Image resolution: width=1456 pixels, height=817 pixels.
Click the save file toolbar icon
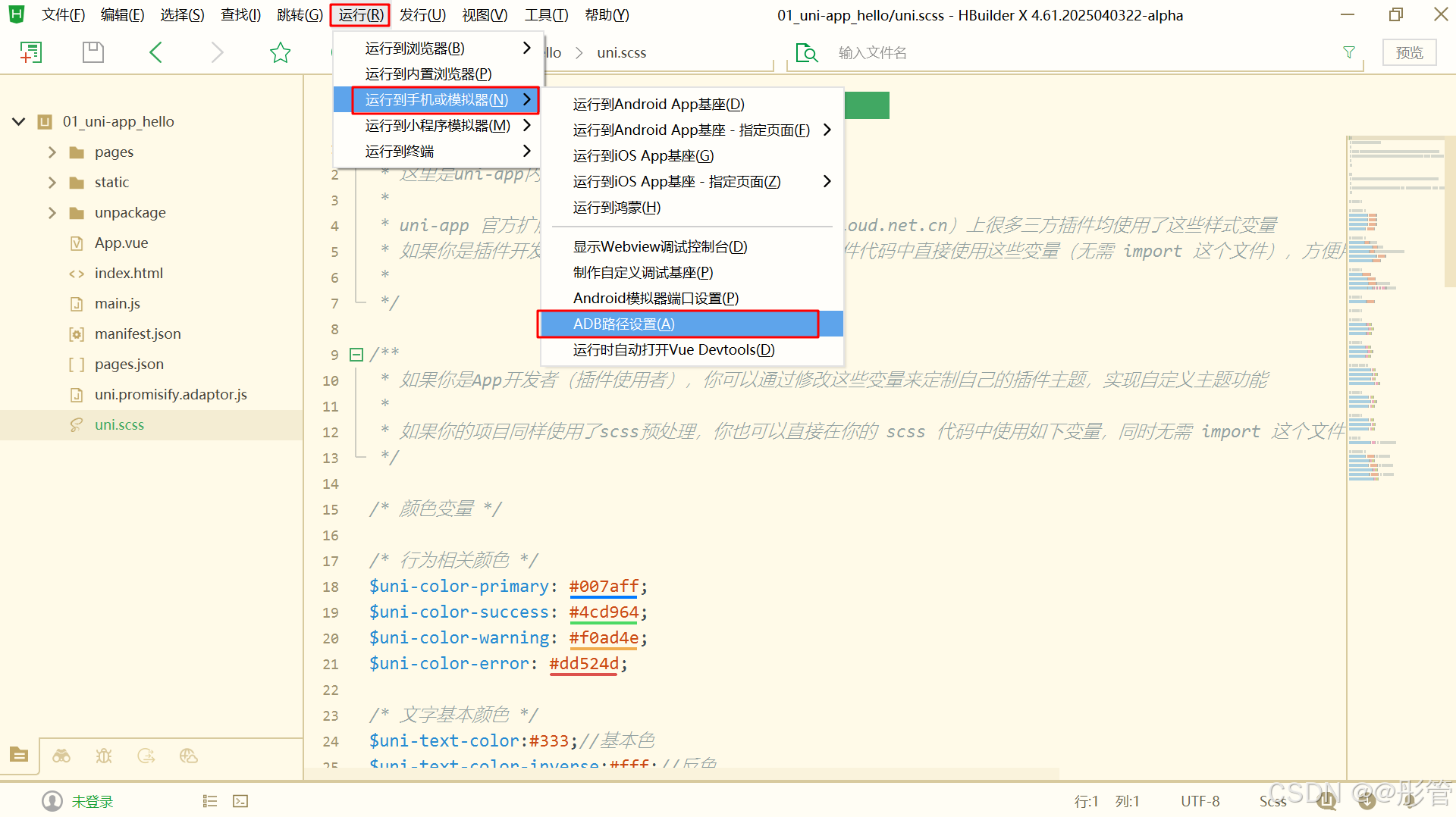[93, 52]
